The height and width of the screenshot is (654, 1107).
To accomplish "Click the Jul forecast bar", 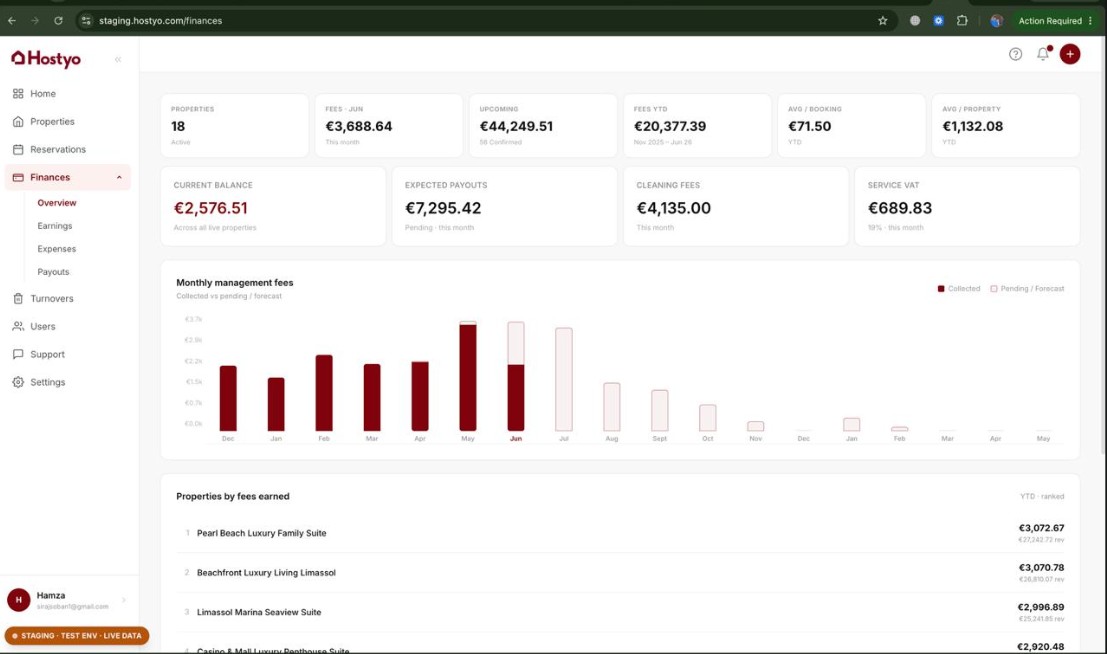I will click(563, 379).
